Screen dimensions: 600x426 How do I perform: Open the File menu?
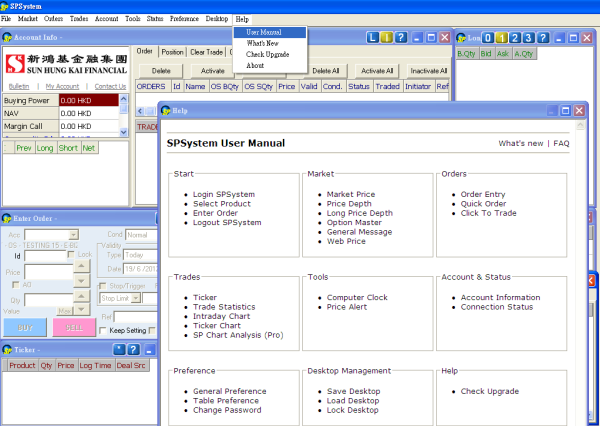click(6, 19)
